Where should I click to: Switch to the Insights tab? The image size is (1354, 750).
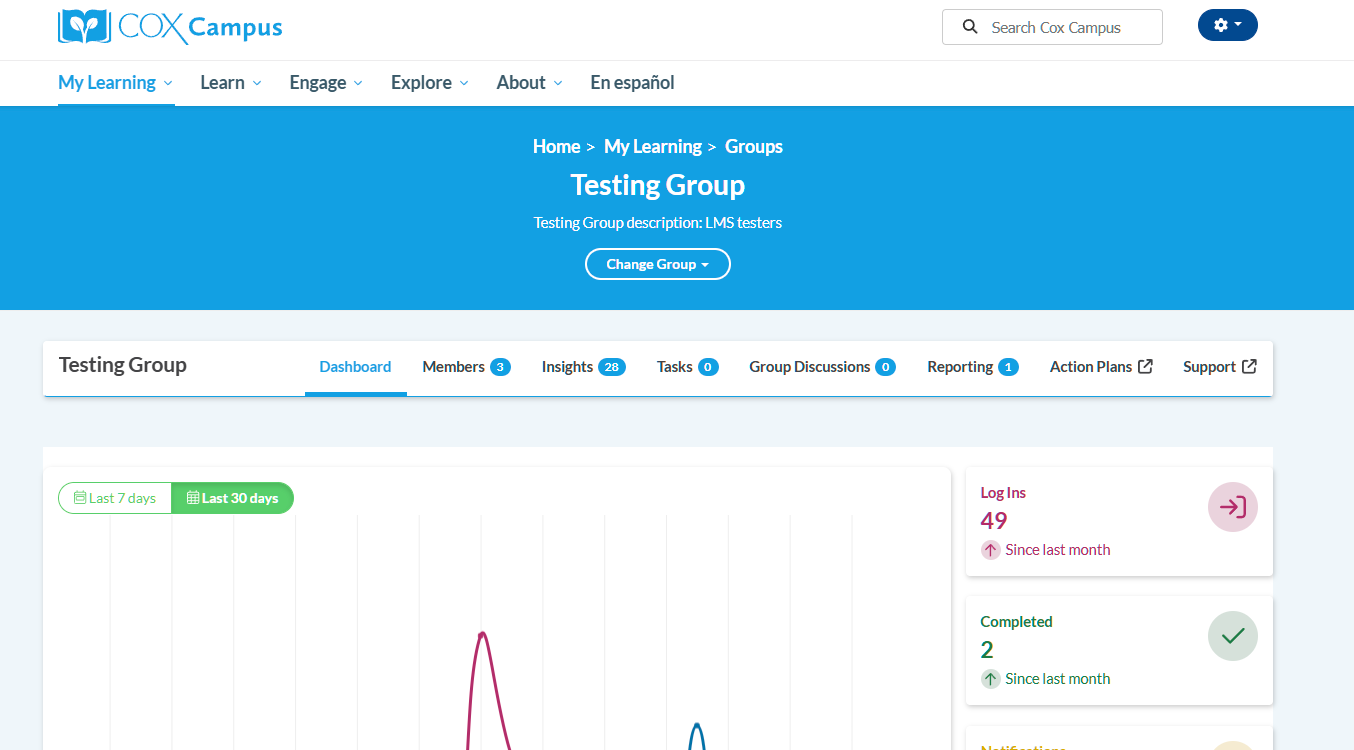(582, 367)
